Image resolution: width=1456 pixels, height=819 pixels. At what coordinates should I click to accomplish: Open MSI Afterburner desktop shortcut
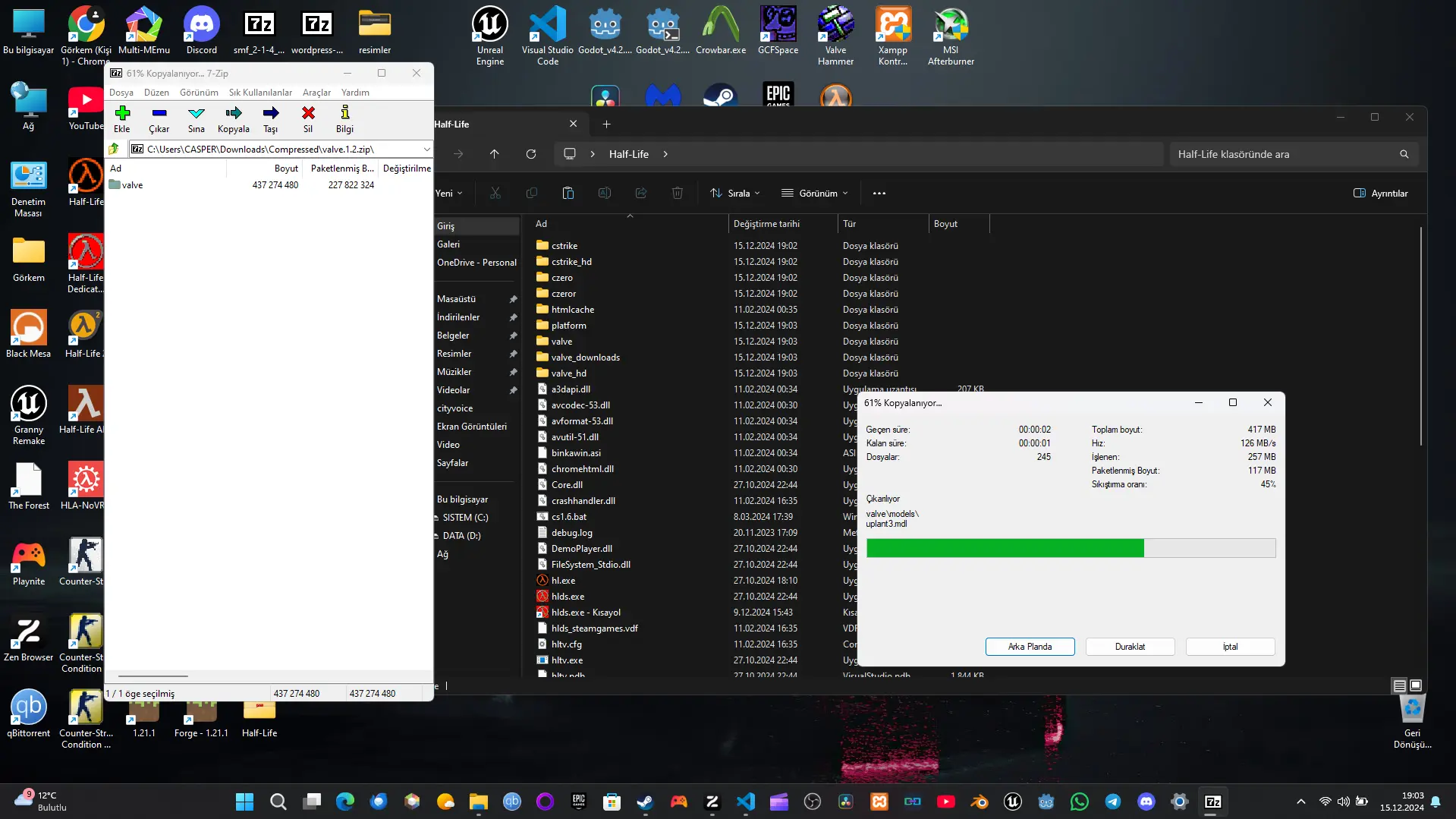click(951, 36)
